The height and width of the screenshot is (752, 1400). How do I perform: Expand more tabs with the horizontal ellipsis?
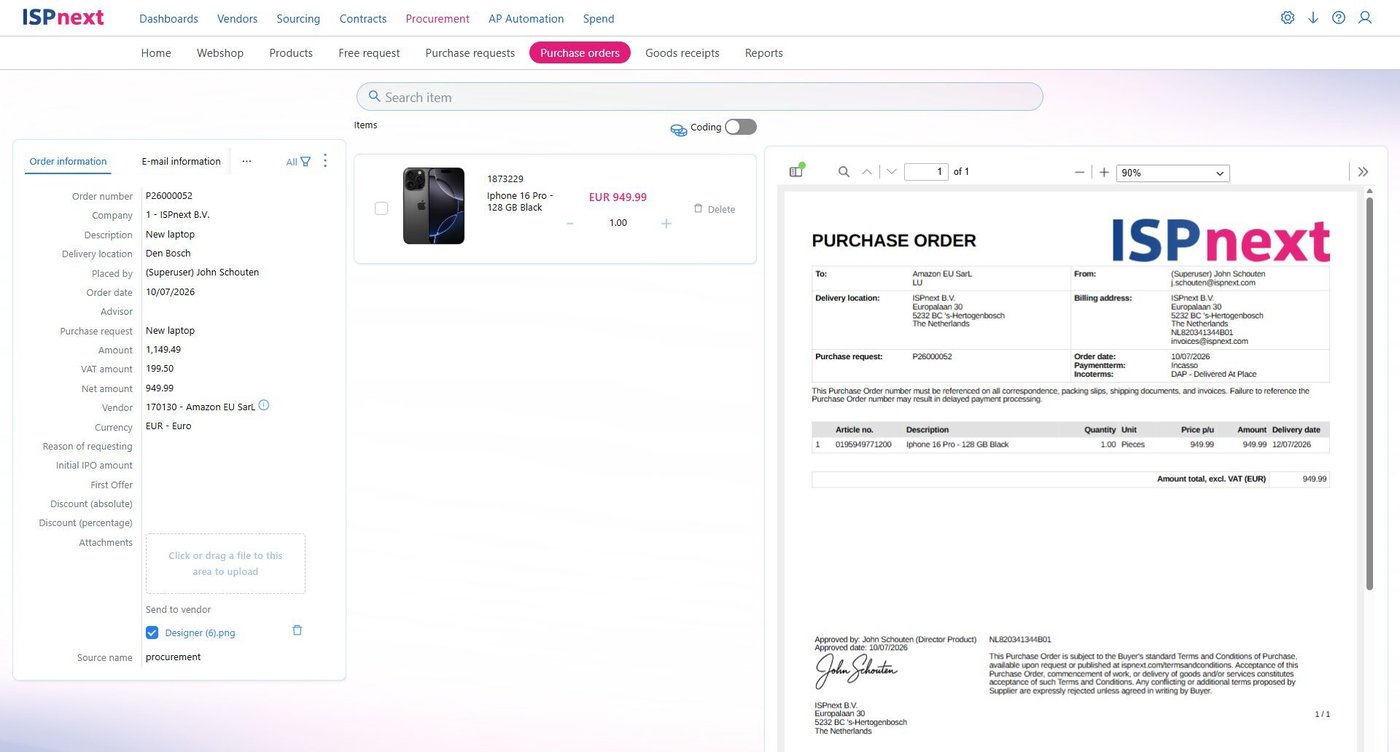click(246, 161)
